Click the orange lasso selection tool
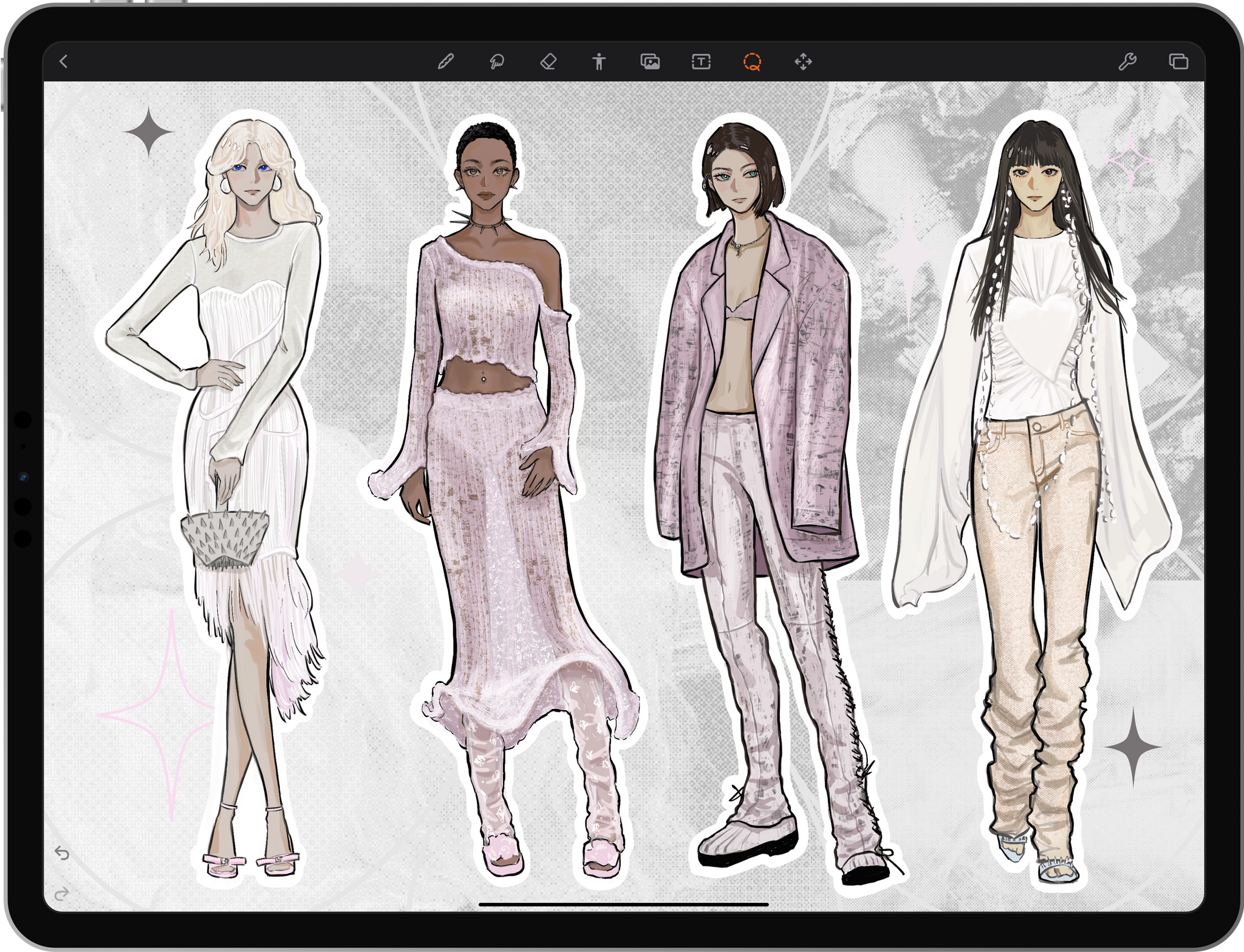1244x952 pixels. (x=752, y=61)
